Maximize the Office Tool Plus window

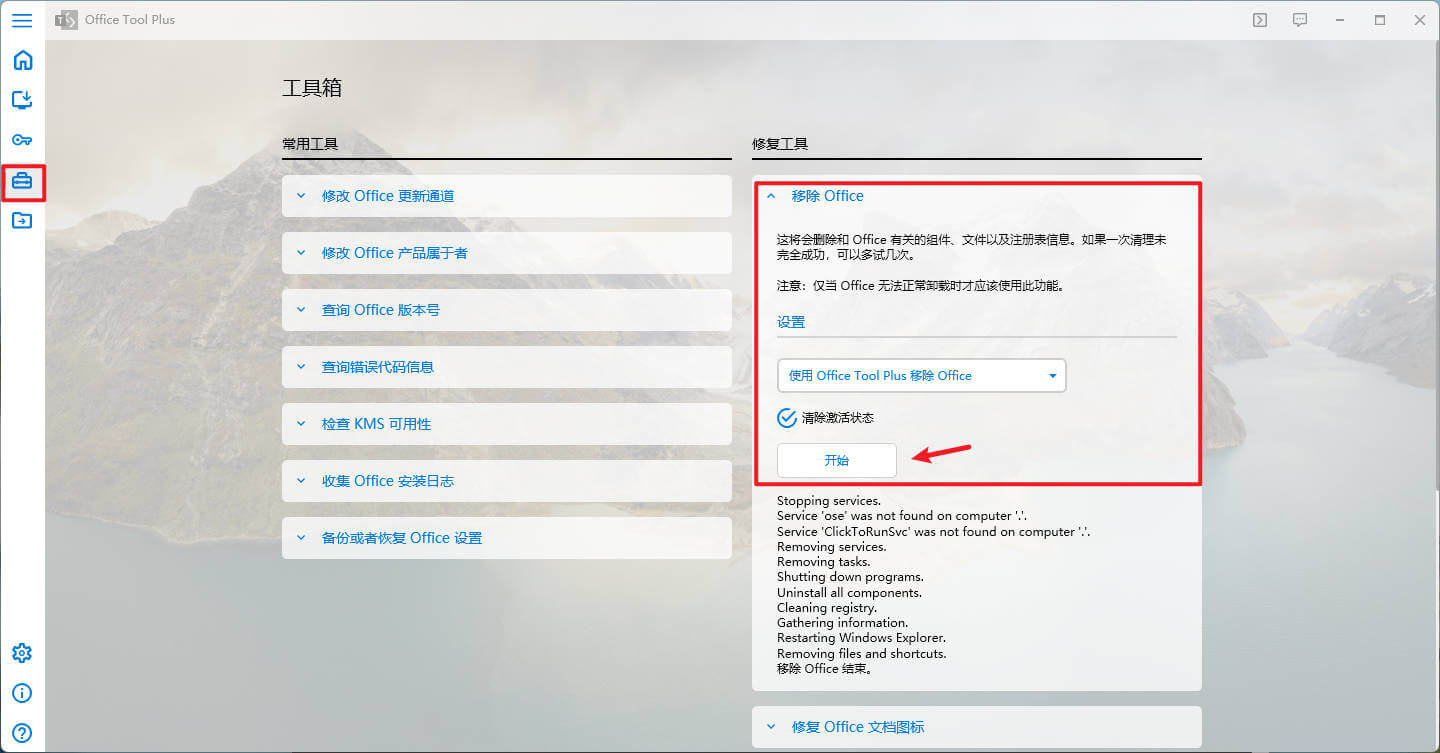pos(1380,20)
